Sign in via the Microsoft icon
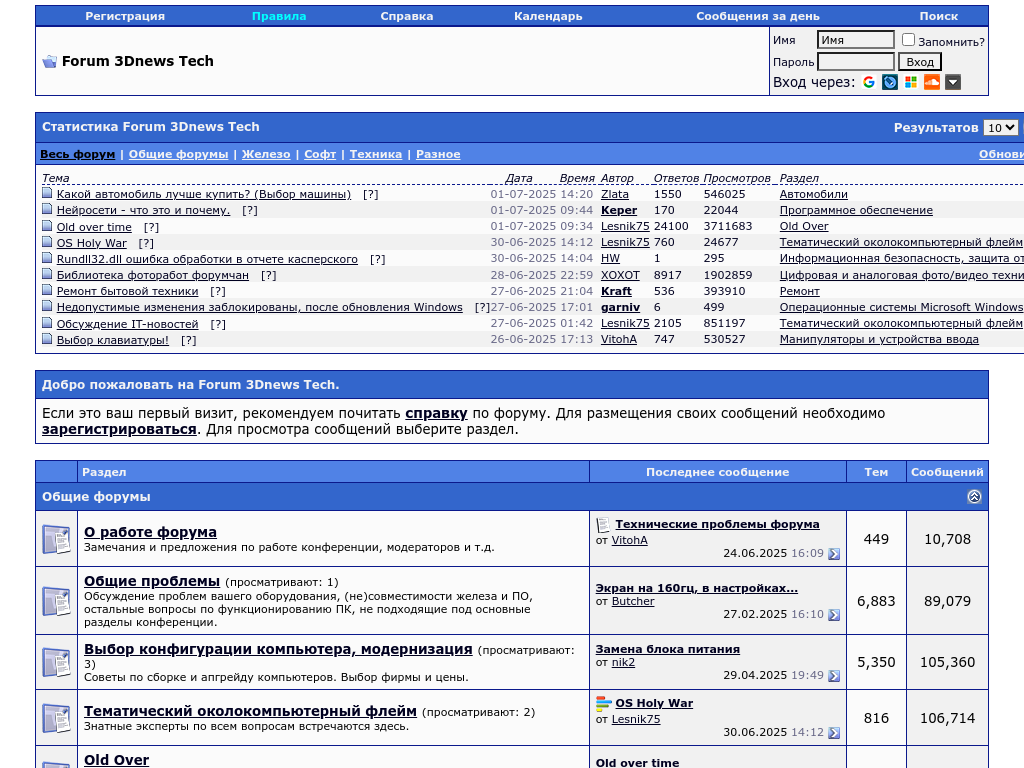Image resolution: width=1024 pixels, height=768 pixels. (910, 82)
